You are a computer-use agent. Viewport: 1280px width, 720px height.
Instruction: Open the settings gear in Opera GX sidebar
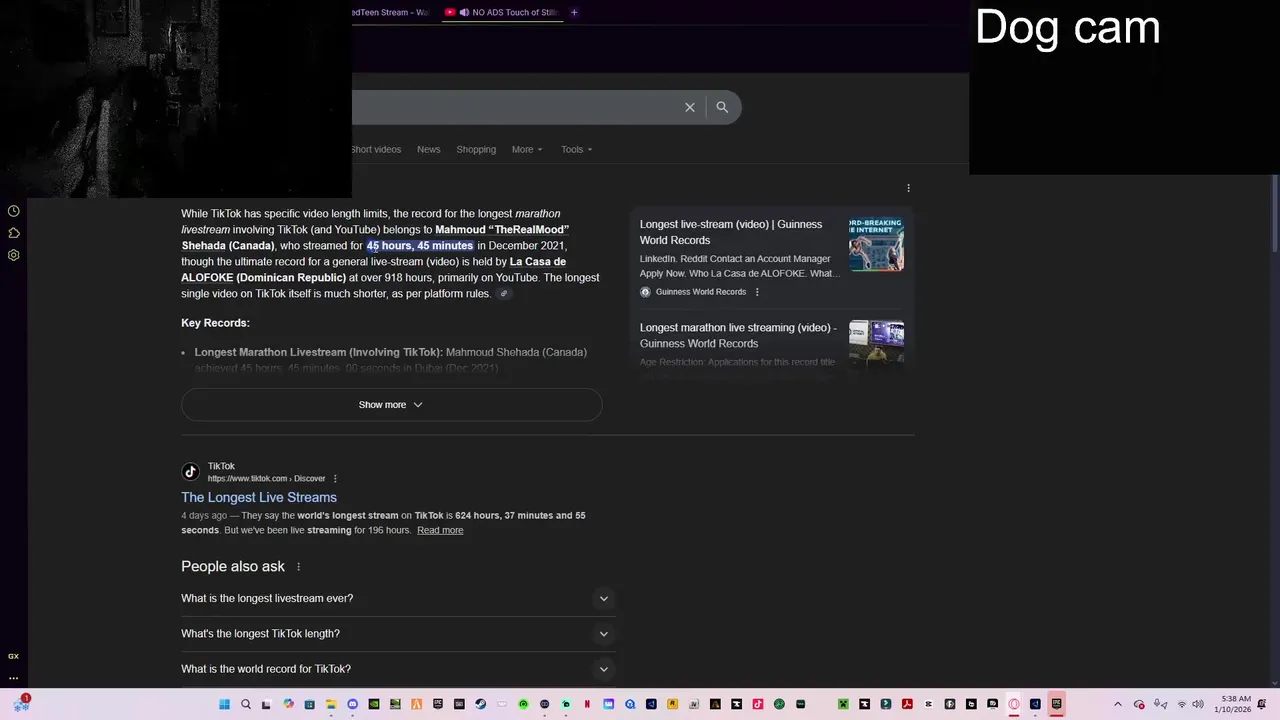[14, 255]
